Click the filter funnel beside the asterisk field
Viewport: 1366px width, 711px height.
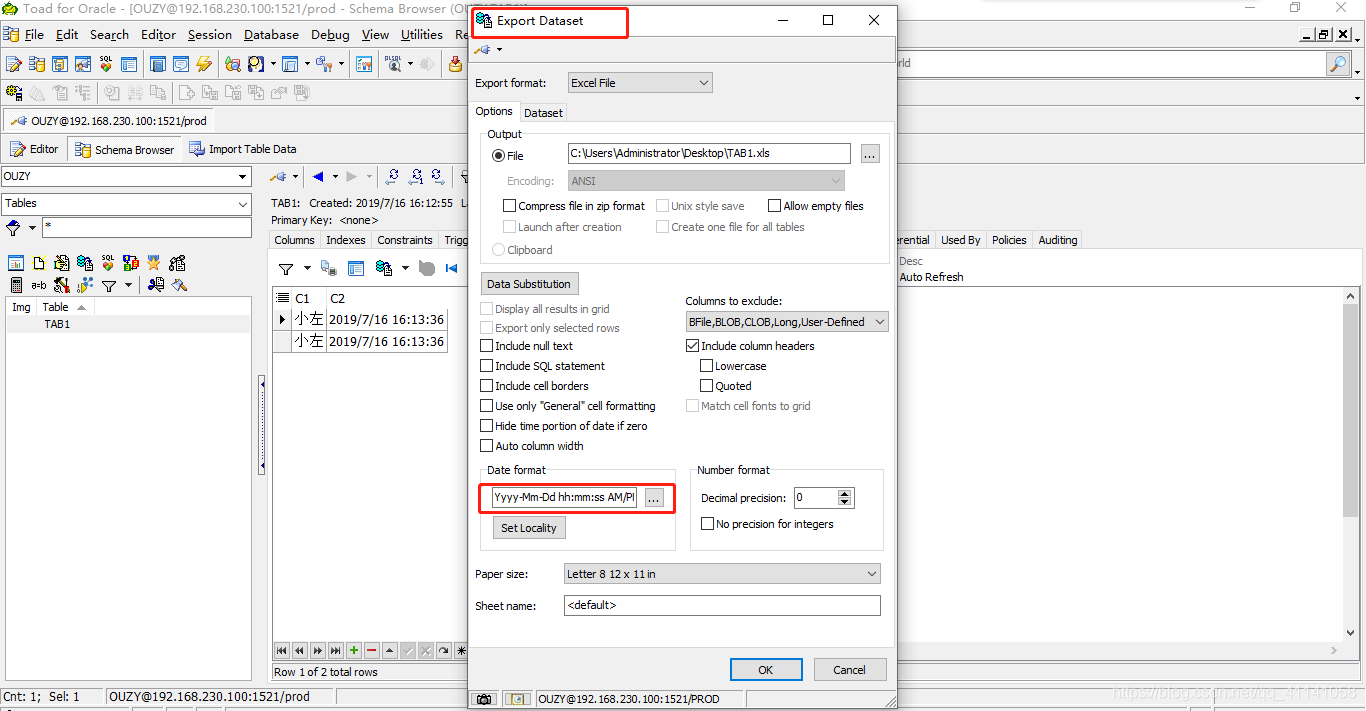(x=13, y=228)
